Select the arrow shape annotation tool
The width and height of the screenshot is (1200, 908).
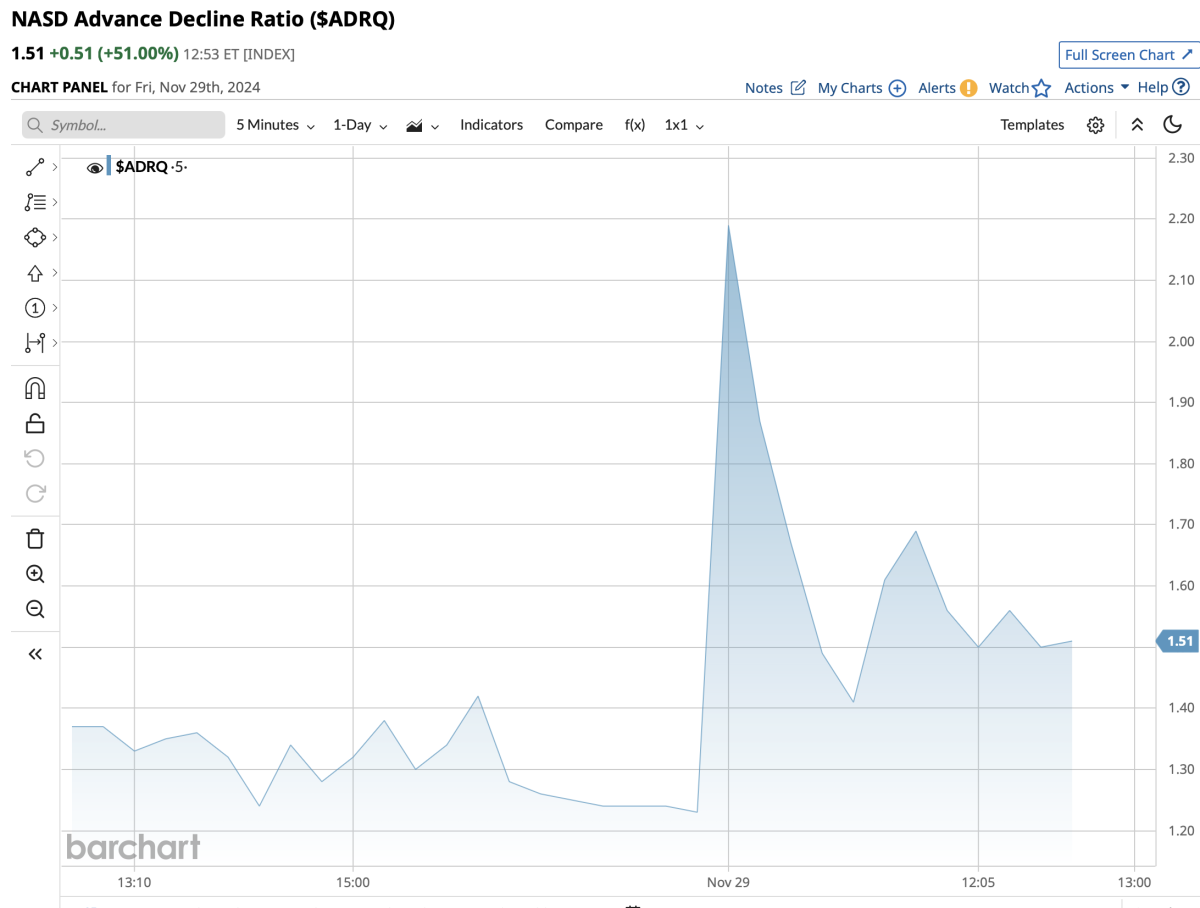[x=34, y=273]
